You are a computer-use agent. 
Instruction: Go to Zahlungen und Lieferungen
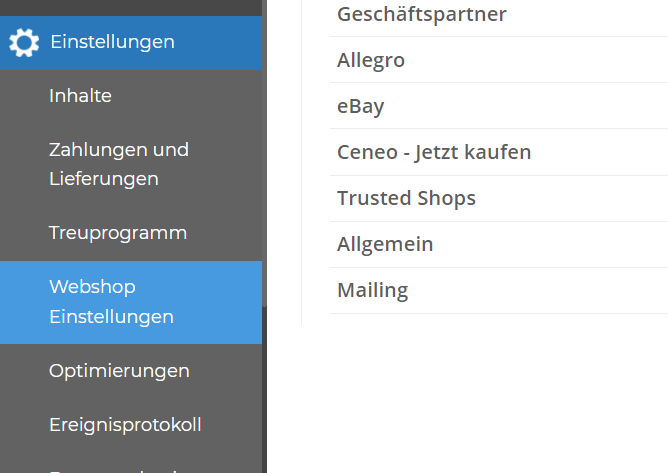tap(118, 164)
